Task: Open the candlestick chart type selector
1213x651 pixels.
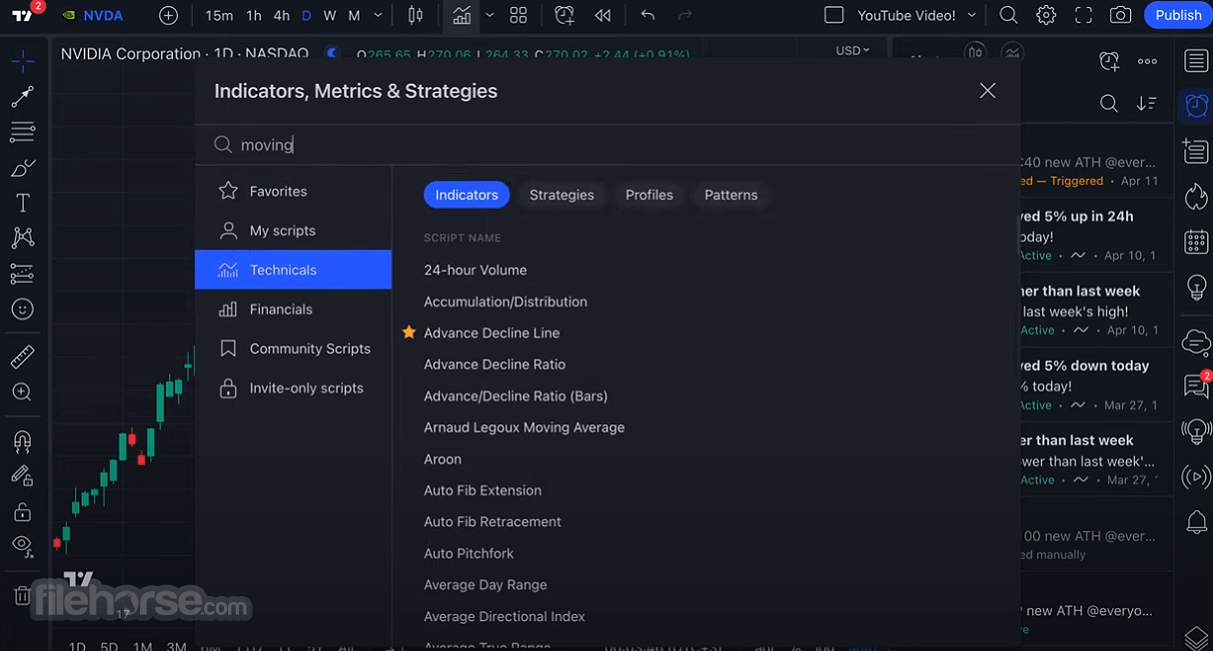Action: [416, 15]
